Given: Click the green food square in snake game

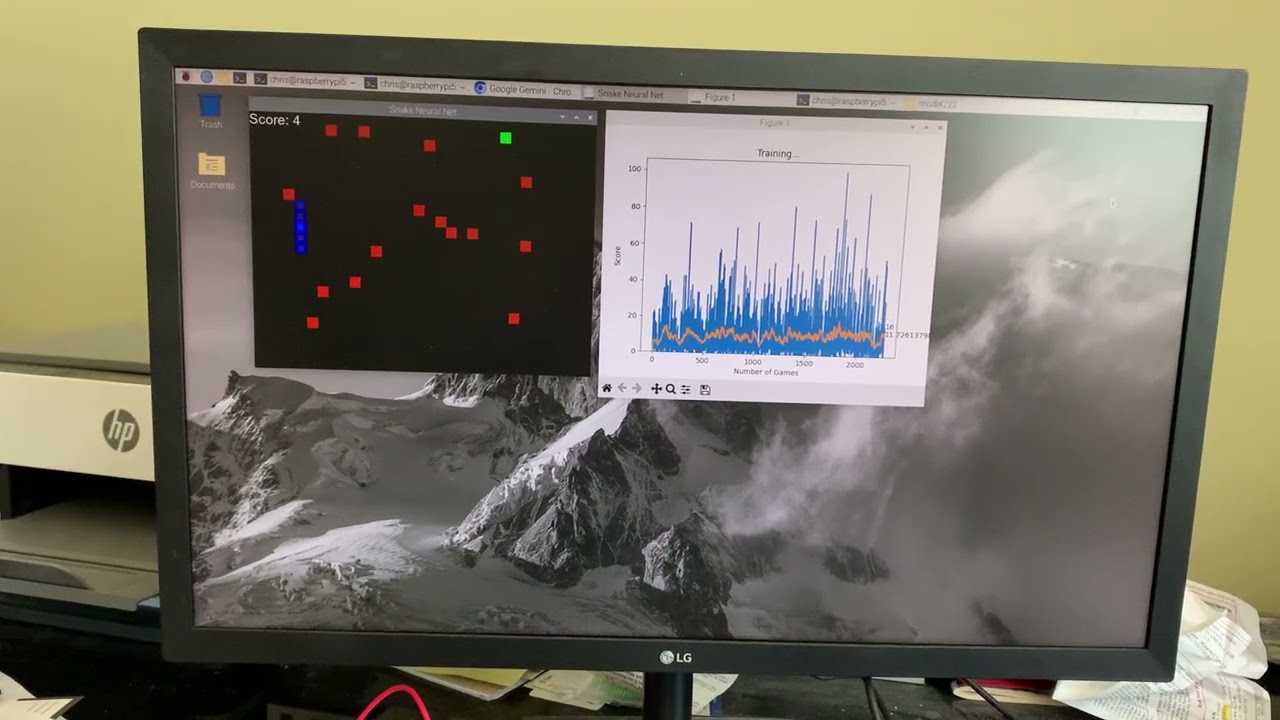Looking at the screenshot, I should (506, 138).
